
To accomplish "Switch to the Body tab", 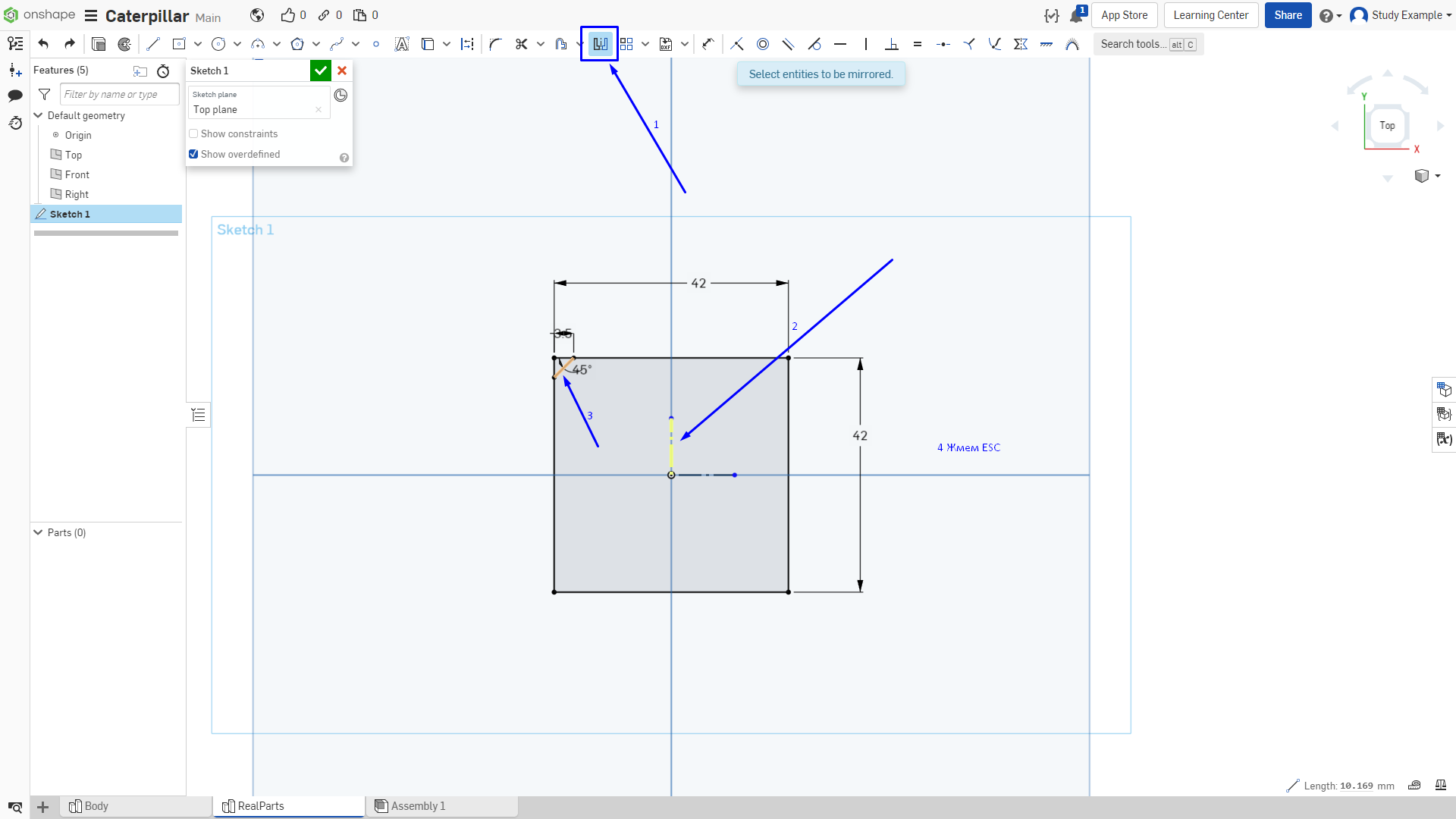I will (136, 806).
